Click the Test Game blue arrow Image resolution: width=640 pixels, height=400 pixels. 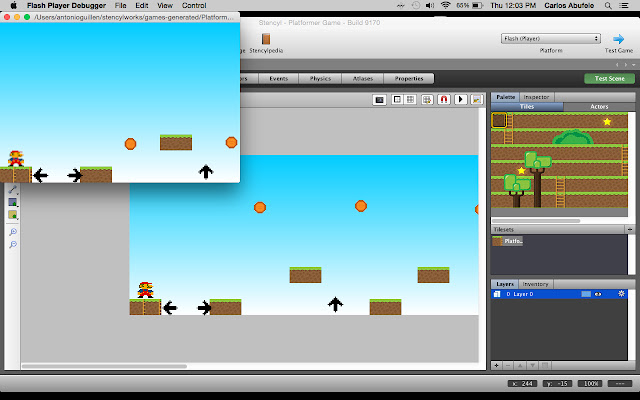point(618,39)
